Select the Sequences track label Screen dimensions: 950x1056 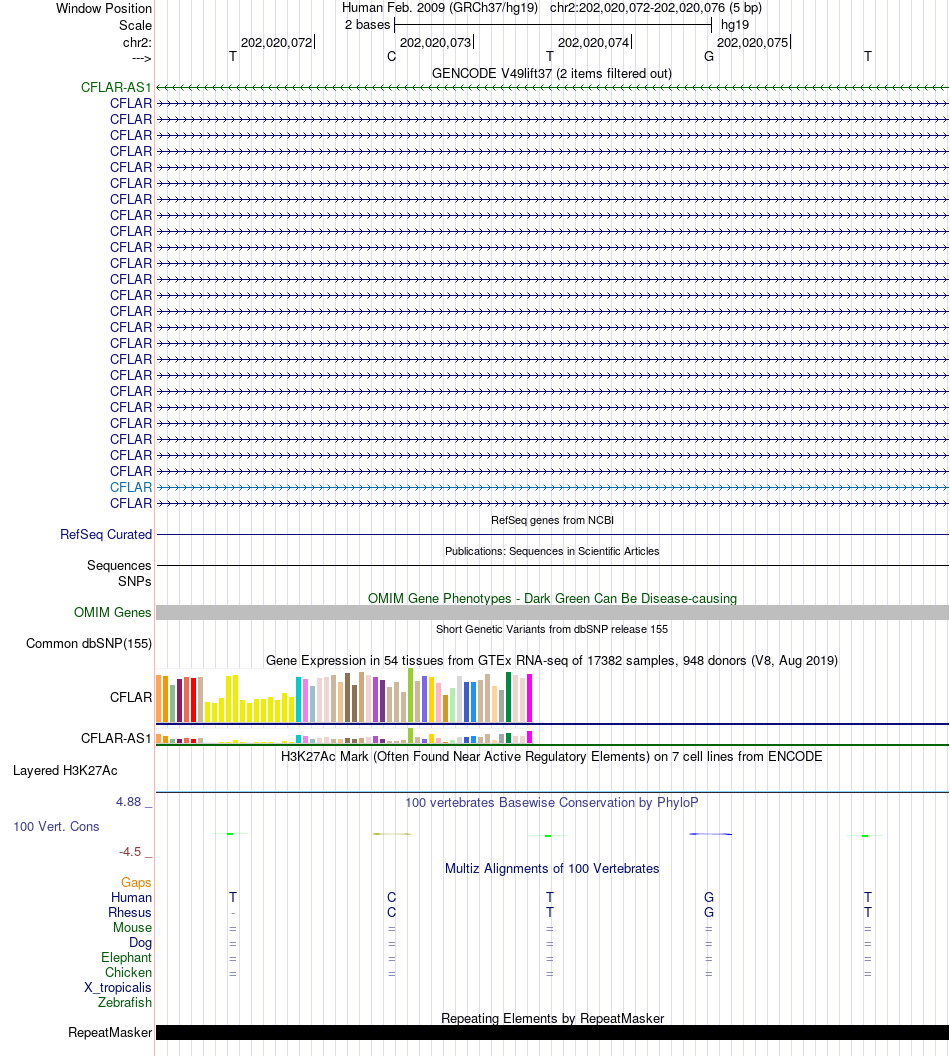(119, 565)
